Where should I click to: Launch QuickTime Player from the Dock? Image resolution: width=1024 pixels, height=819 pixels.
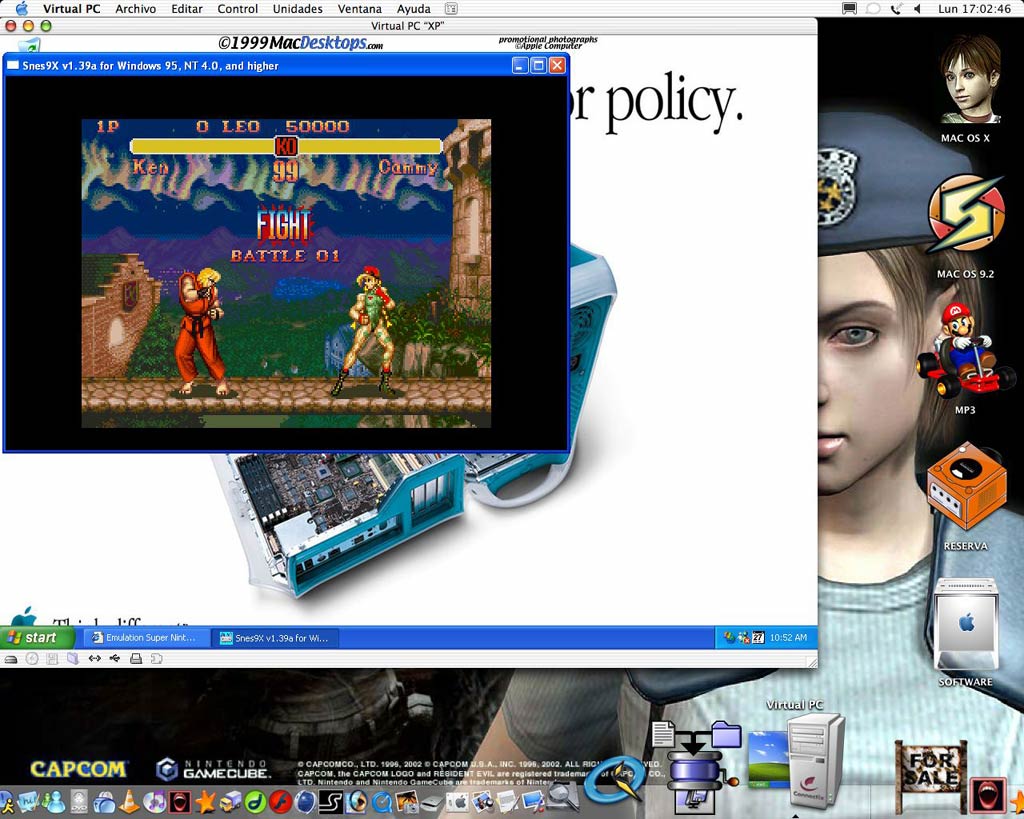coord(381,801)
